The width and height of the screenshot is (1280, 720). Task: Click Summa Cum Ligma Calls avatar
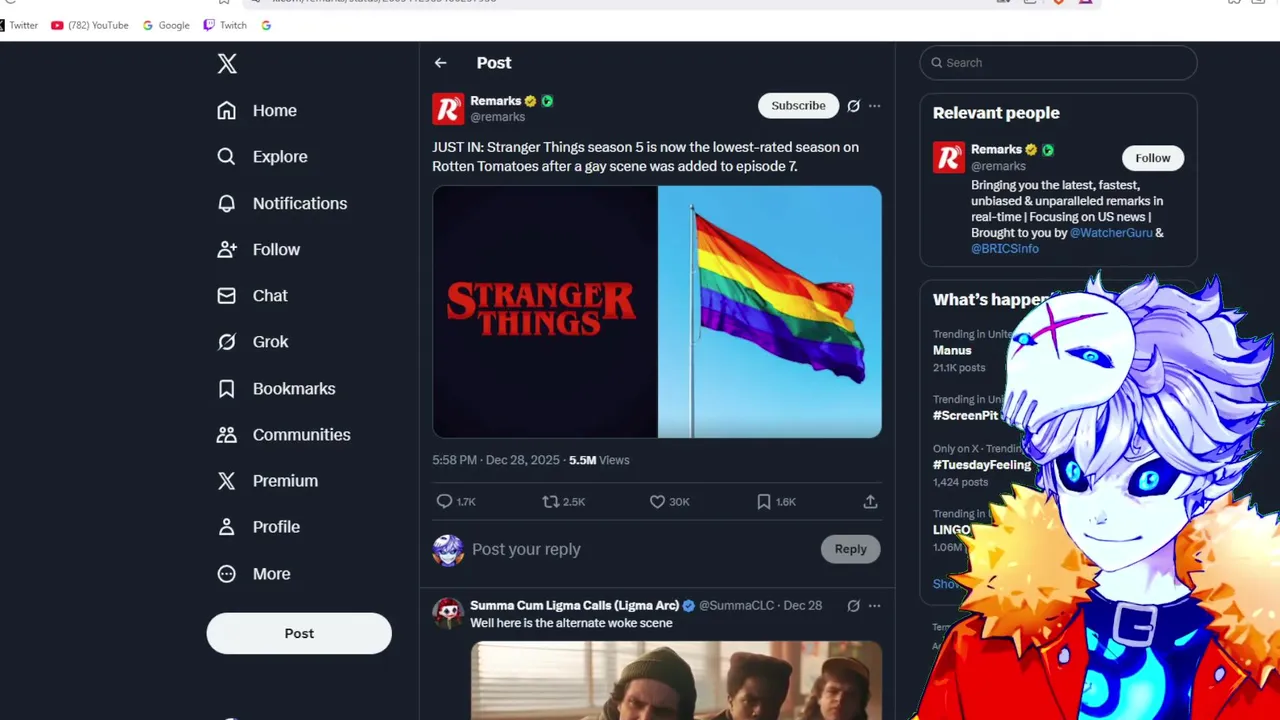click(448, 612)
